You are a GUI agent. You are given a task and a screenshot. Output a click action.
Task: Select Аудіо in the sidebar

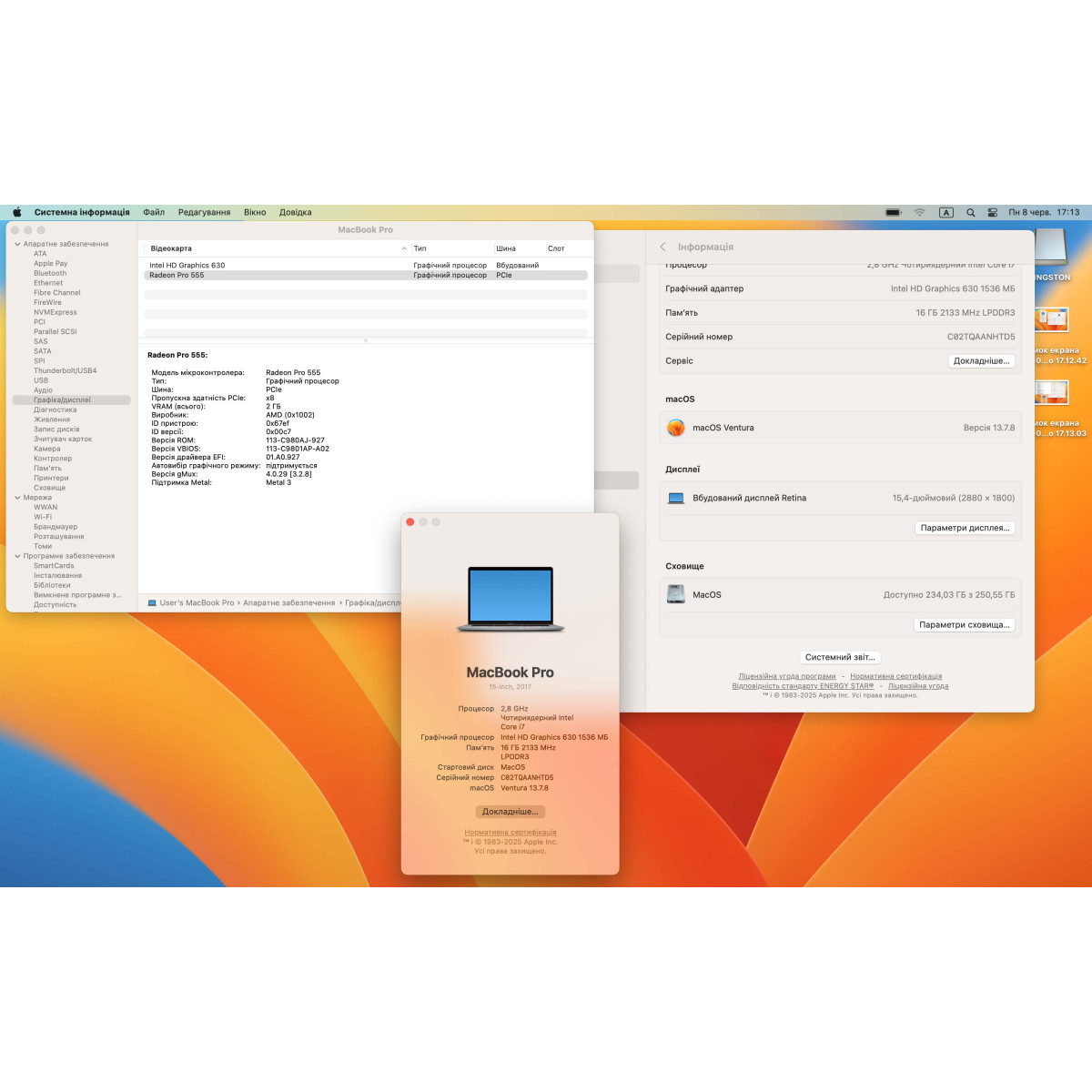(43, 390)
